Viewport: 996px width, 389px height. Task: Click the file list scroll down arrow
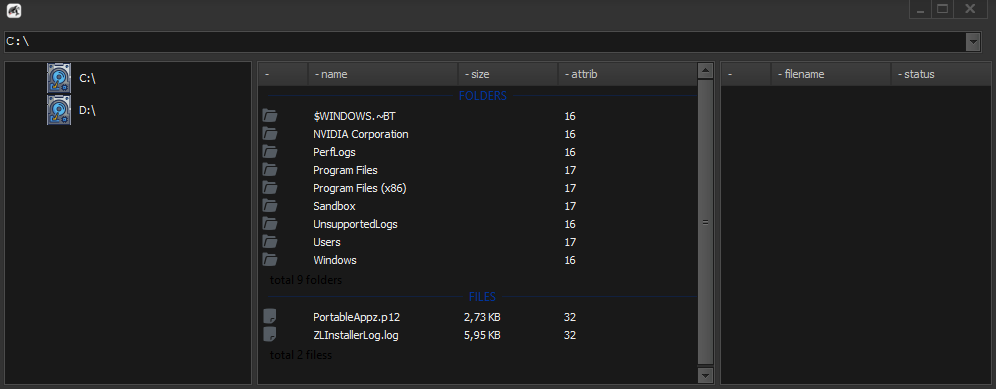(706, 375)
